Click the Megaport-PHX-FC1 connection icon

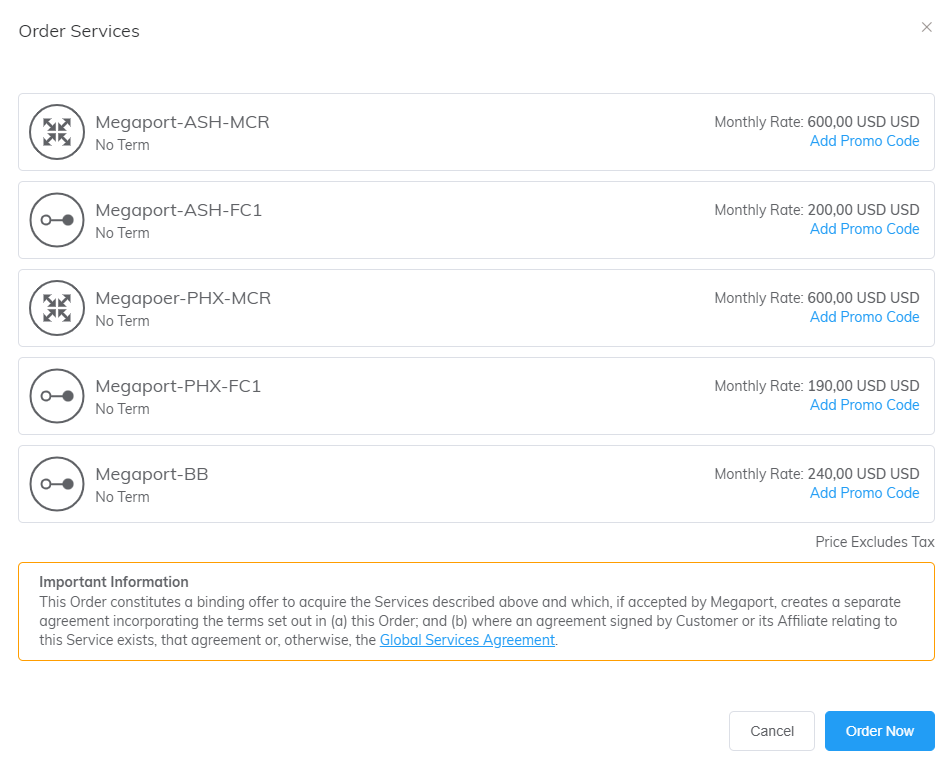click(57, 396)
